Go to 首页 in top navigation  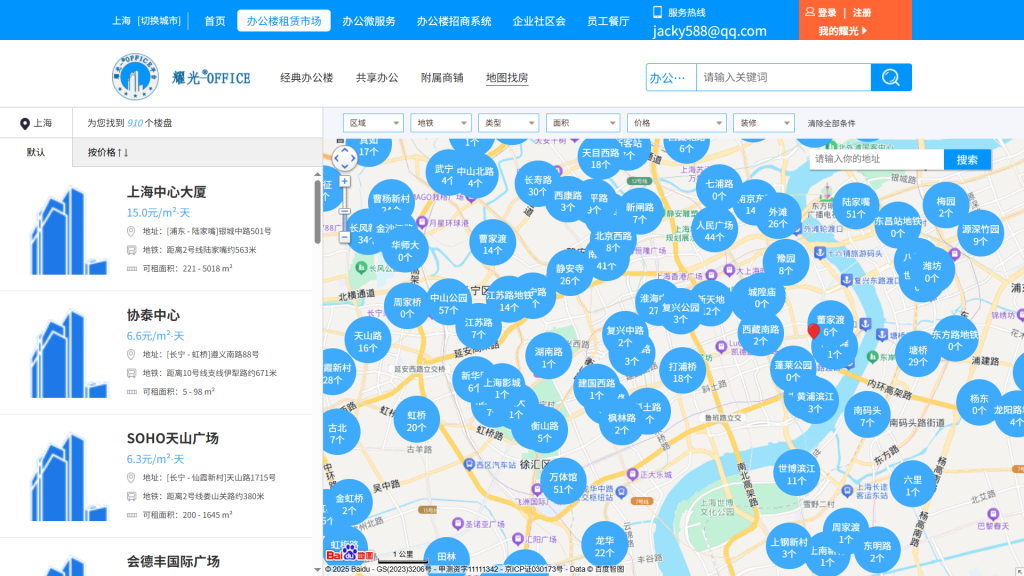pyautogui.click(x=214, y=21)
